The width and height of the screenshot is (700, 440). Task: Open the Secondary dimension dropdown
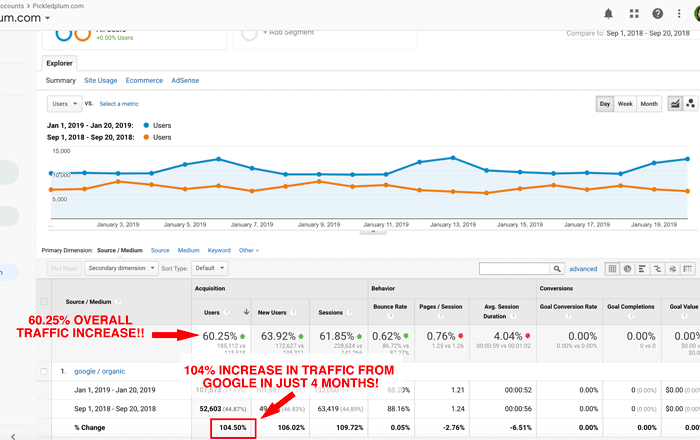[x=121, y=268]
